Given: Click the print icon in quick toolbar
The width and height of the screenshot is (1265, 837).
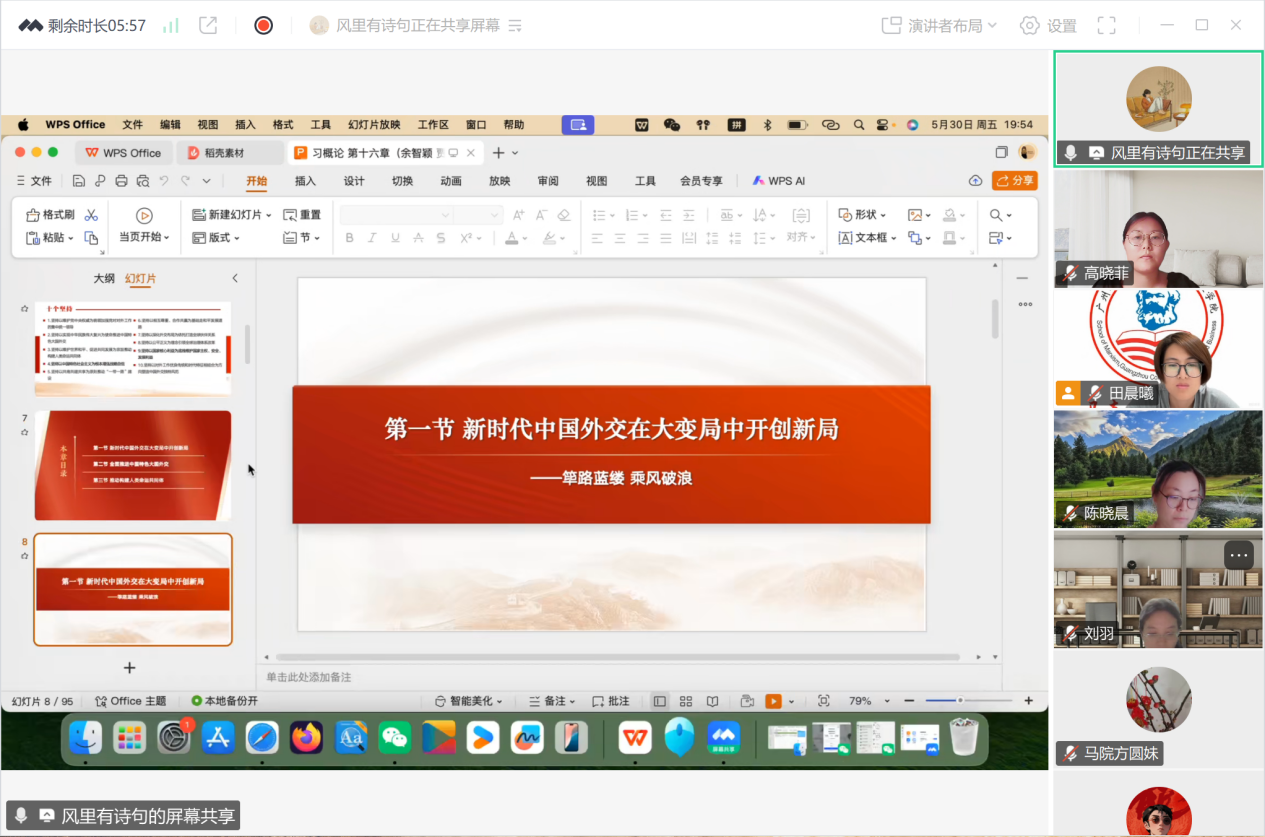Looking at the screenshot, I should point(121,181).
